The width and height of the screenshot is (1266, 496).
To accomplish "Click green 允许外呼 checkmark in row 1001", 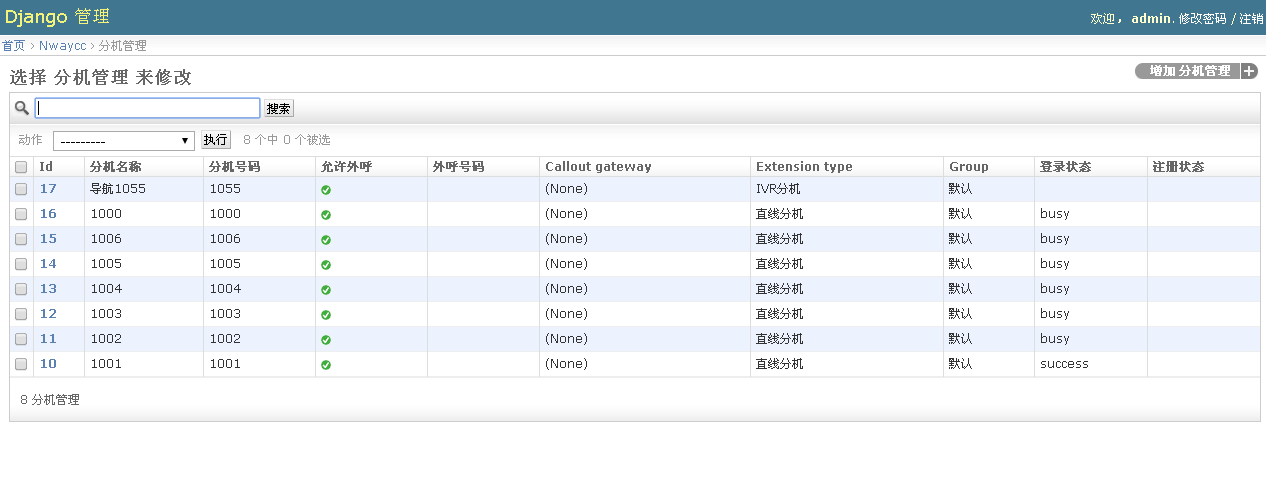I will pyautogui.click(x=326, y=365).
